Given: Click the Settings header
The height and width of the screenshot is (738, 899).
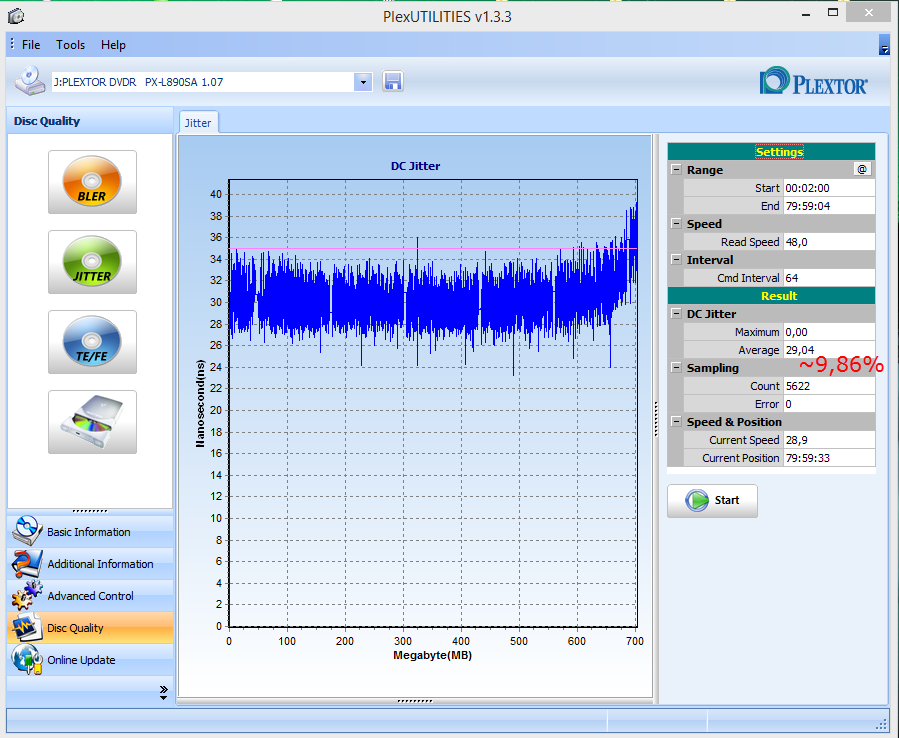Looking at the screenshot, I should click(x=771, y=152).
